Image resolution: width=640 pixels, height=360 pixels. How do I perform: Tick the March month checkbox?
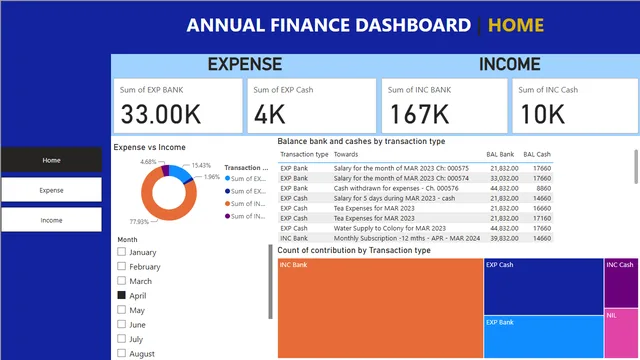pyautogui.click(x=121, y=280)
